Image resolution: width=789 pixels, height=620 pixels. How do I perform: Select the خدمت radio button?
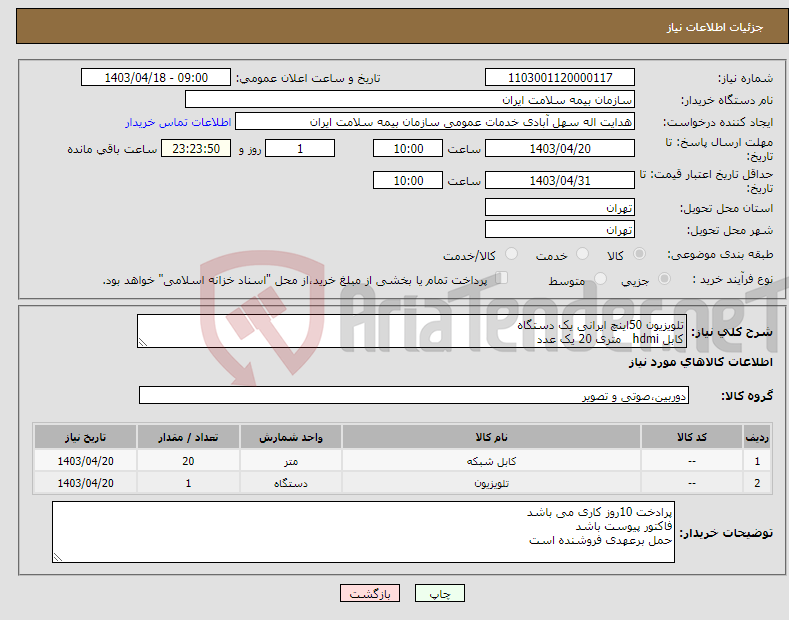(582, 254)
